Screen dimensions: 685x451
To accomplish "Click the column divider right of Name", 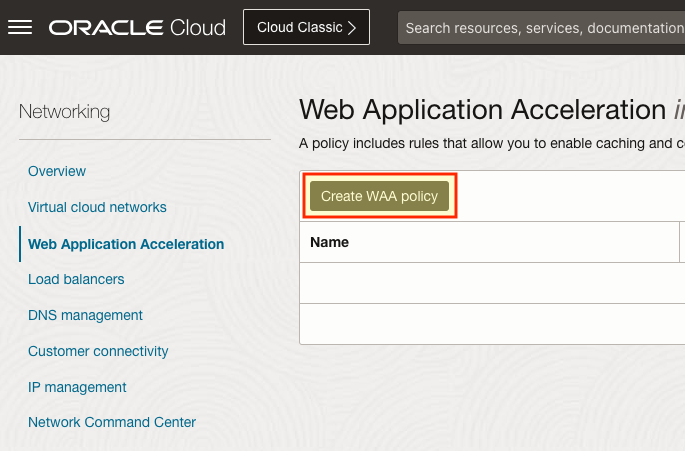I will tap(679, 242).
